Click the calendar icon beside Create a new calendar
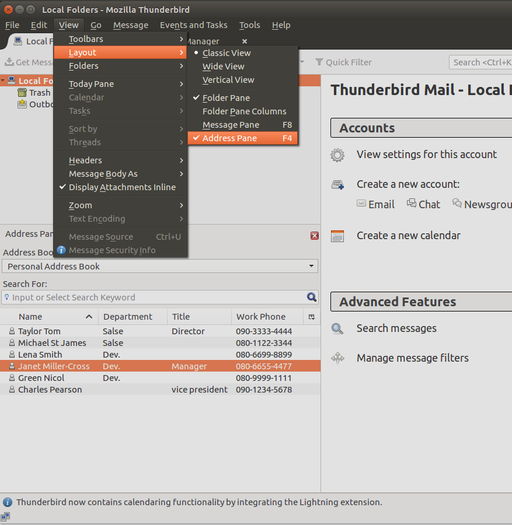This screenshot has width=512, height=525. click(x=337, y=236)
